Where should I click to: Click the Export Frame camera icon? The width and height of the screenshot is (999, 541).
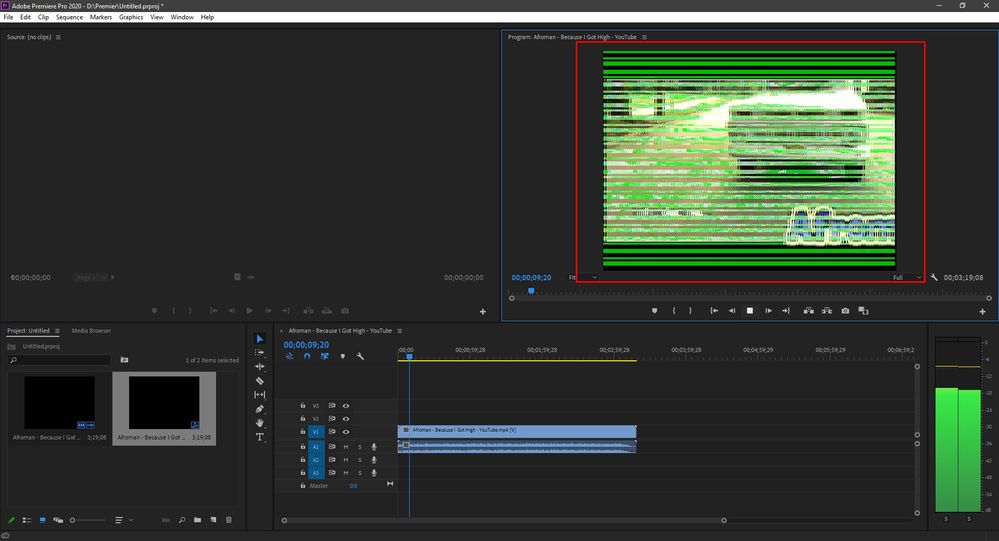(845, 311)
